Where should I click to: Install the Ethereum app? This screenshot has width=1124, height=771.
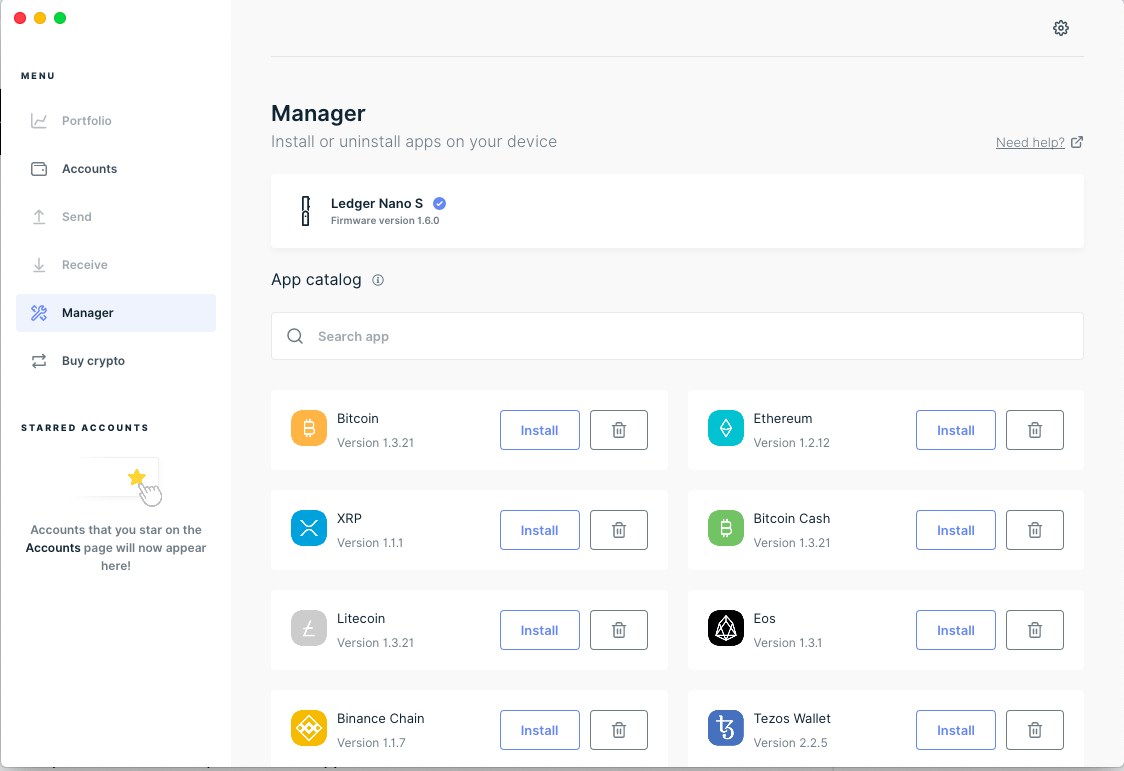[955, 430]
